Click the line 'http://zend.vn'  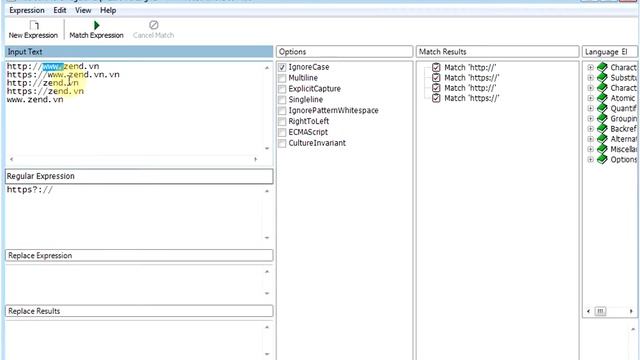(42, 83)
